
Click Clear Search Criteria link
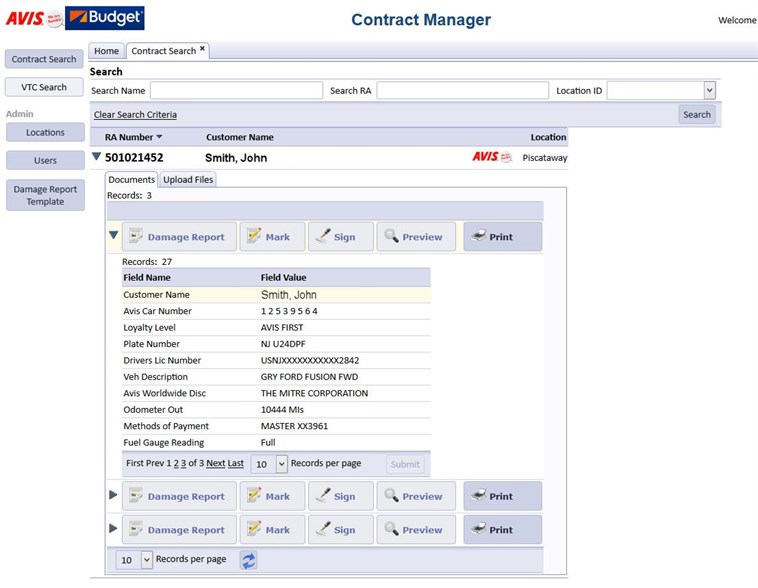tap(135, 115)
